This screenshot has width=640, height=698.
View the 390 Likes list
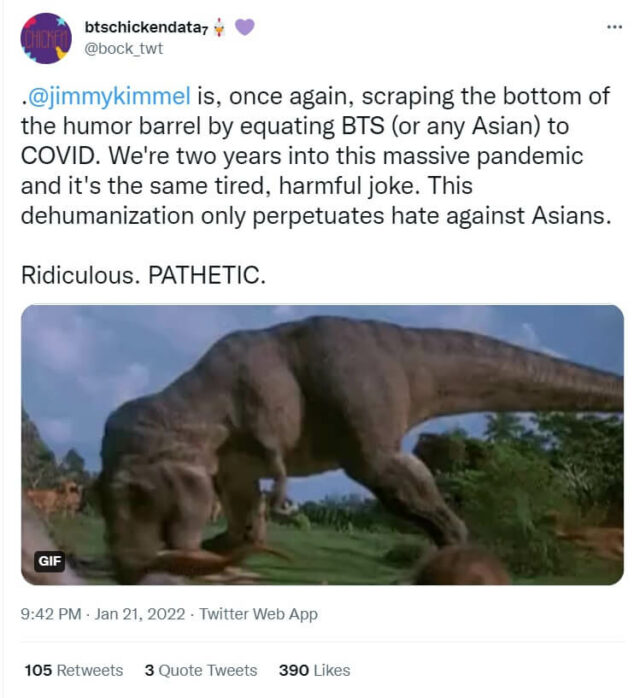[x=314, y=670]
